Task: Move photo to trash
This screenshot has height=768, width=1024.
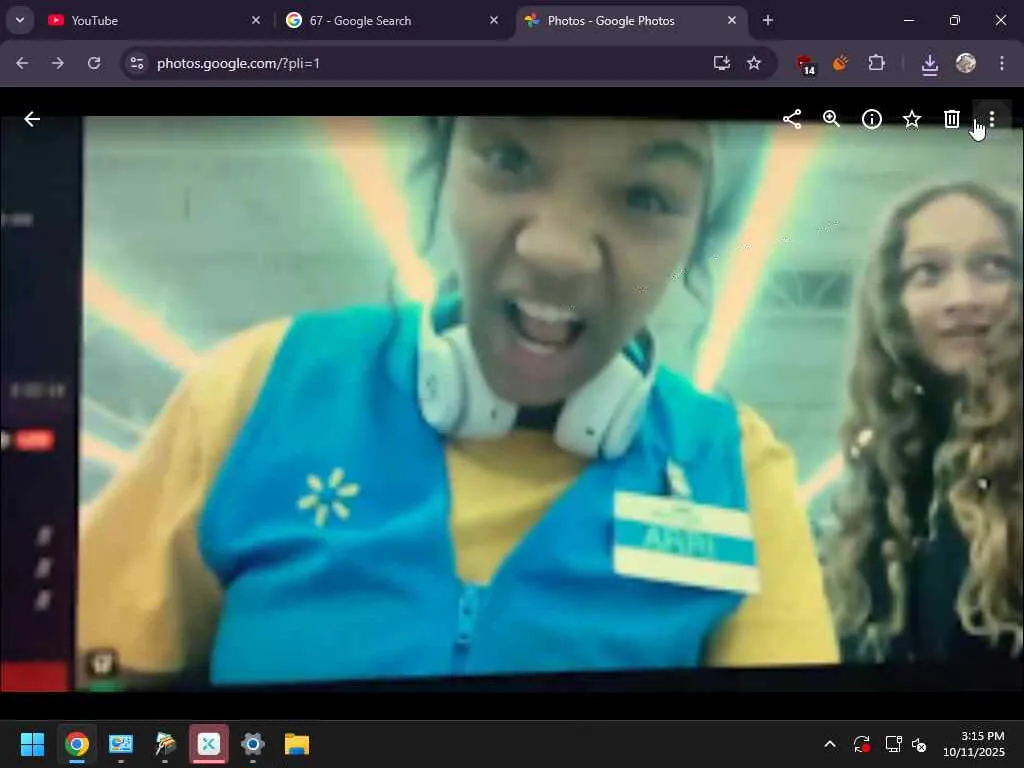Action: click(x=952, y=119)
